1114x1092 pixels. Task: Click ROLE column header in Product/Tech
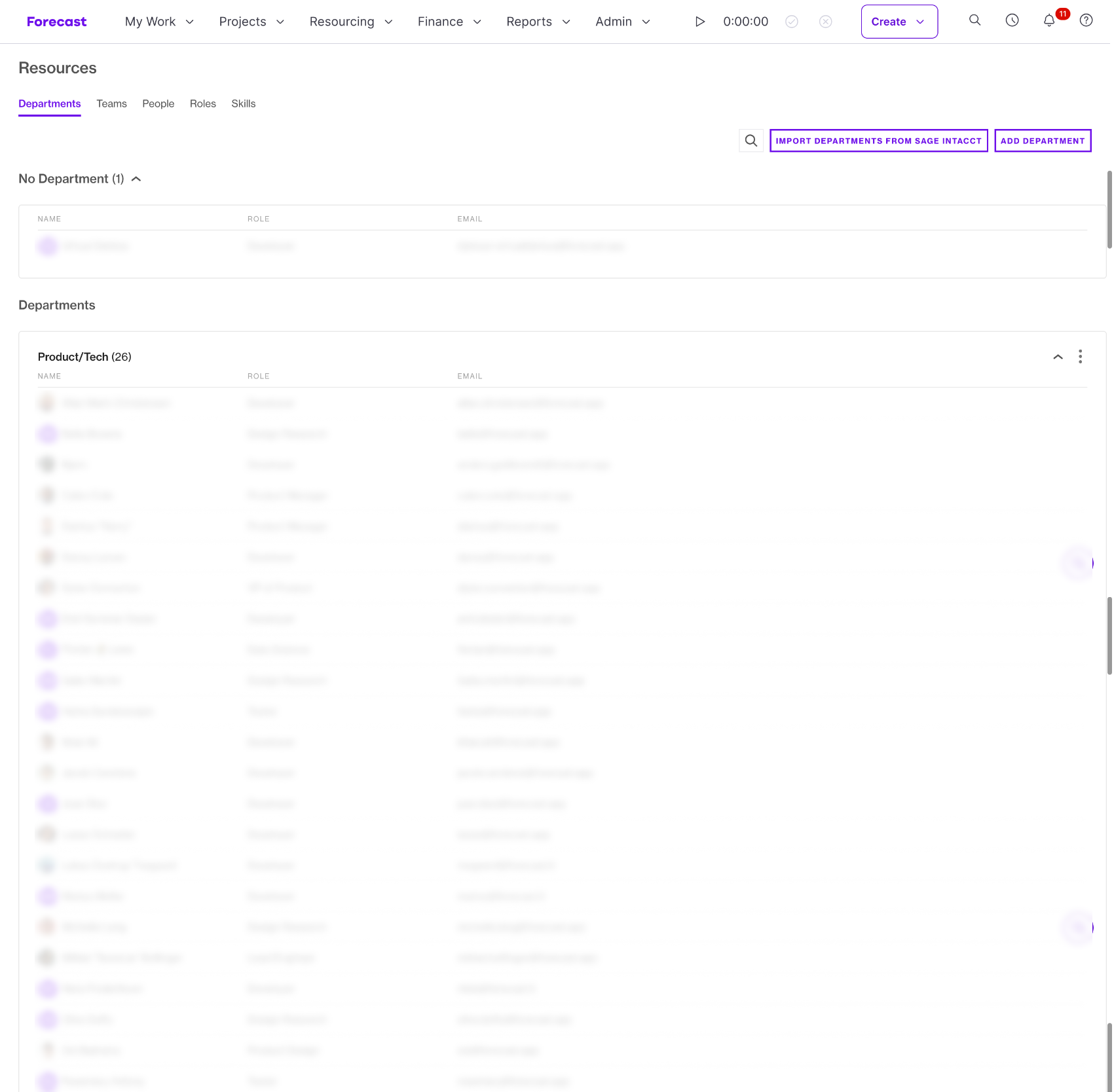coord(259,376)
